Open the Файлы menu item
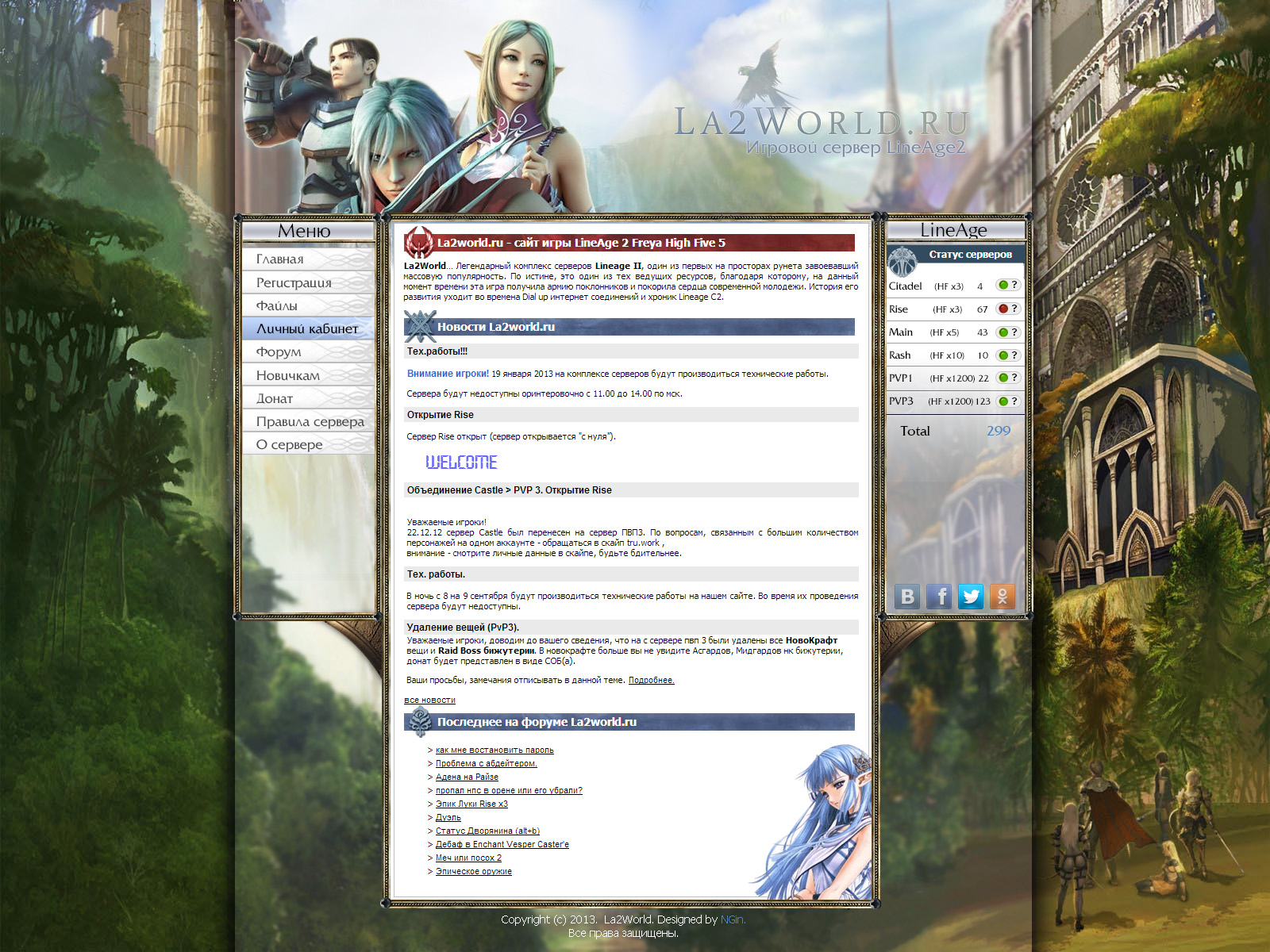This screenshot has width=1270, height=952. [x=308, y=305]
